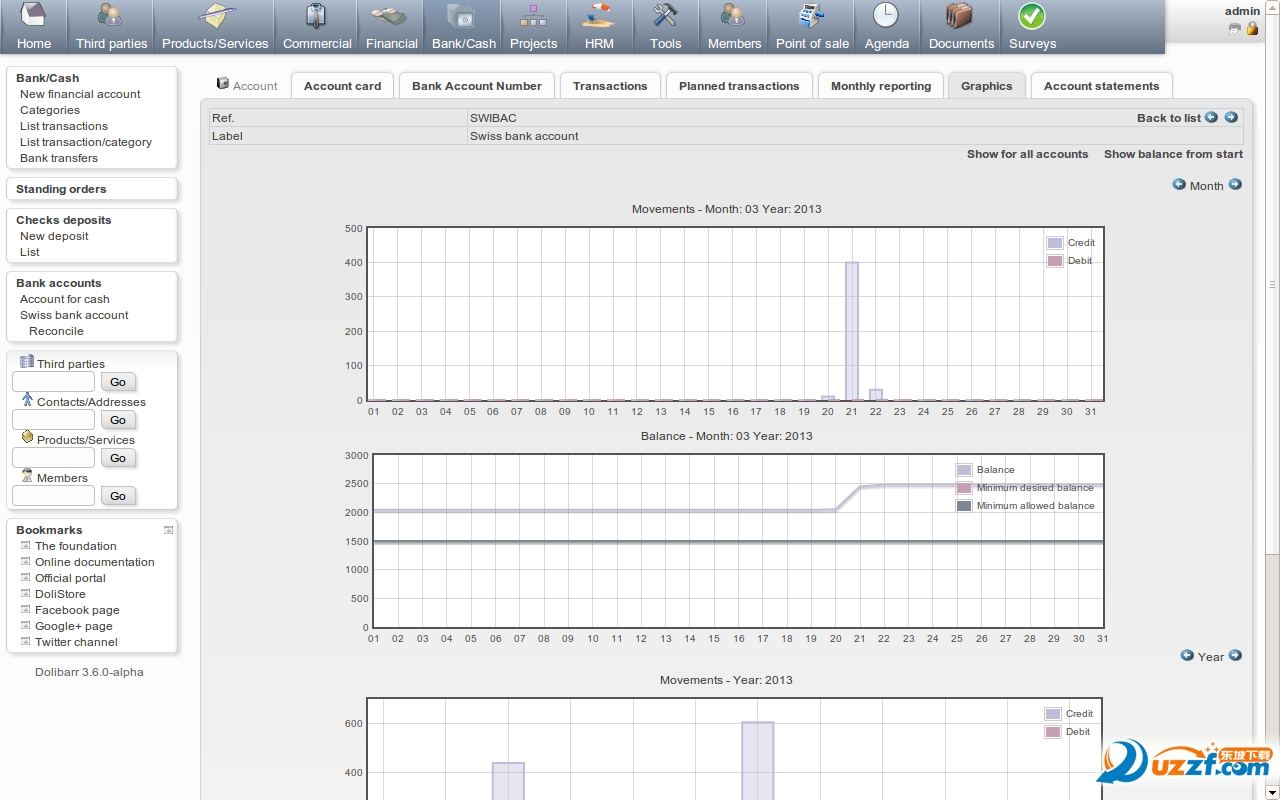Click next-record arrow beside Back to list
The width and height of the screenshot is (1280, 800).
pyautogui.click(x=1231, y=117)
